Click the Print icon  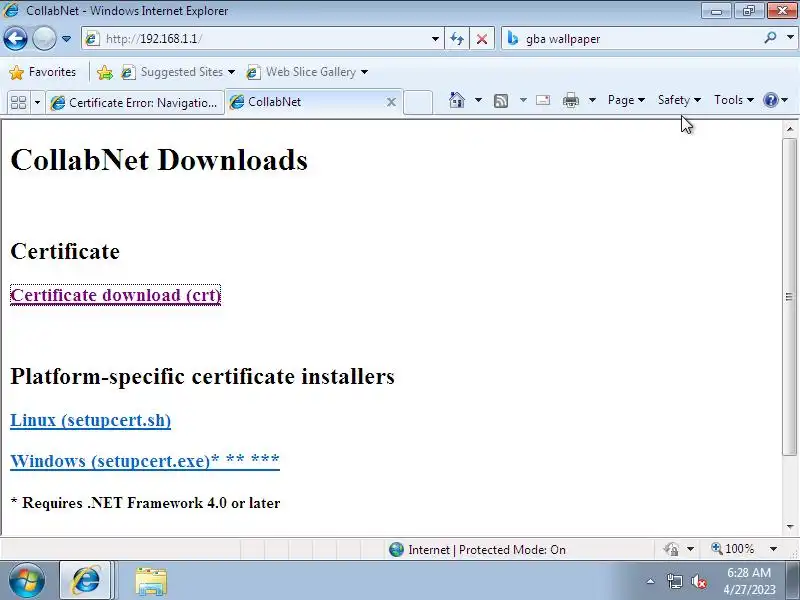[570, 100]
